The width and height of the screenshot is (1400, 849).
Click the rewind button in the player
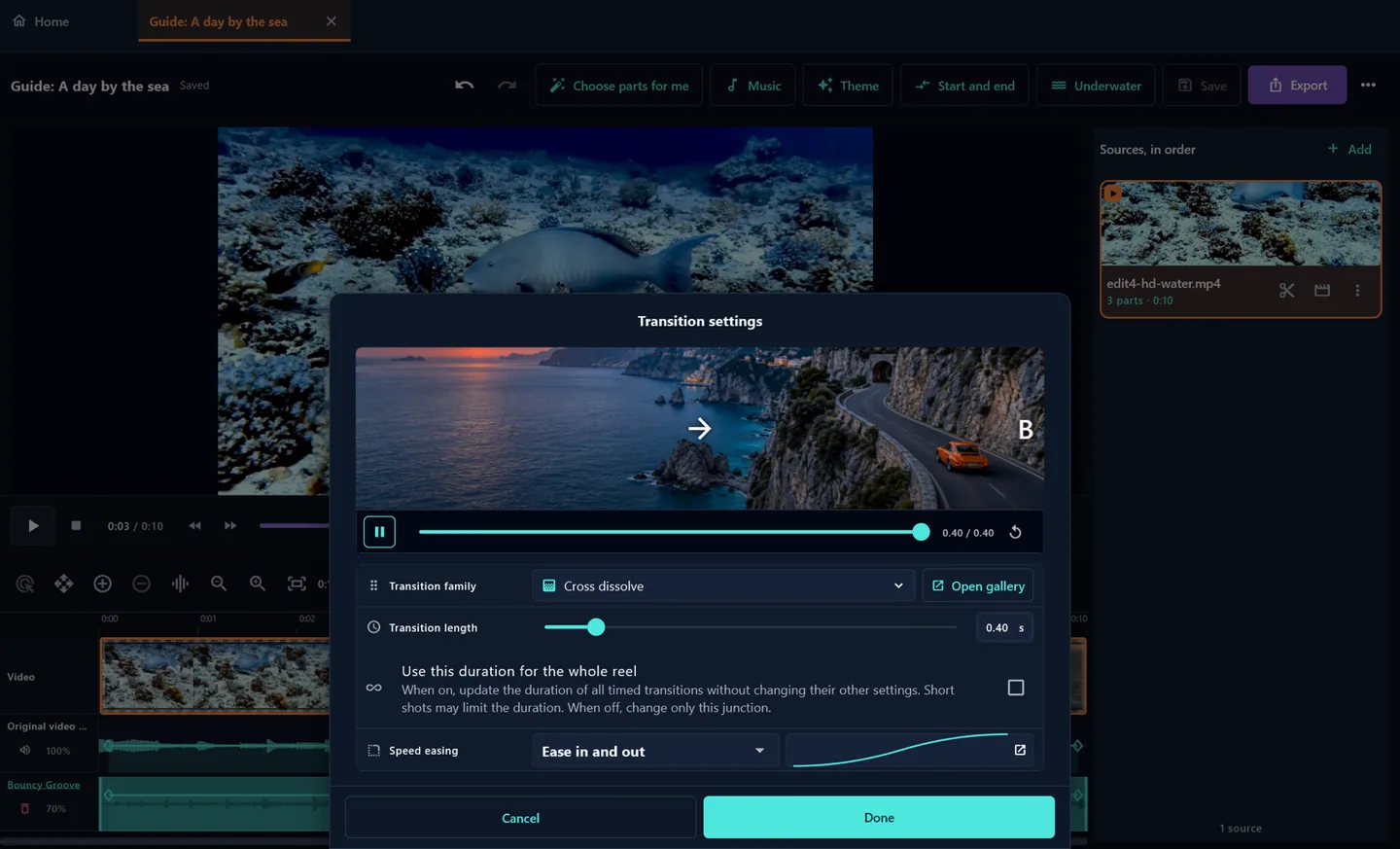(194, 526)
